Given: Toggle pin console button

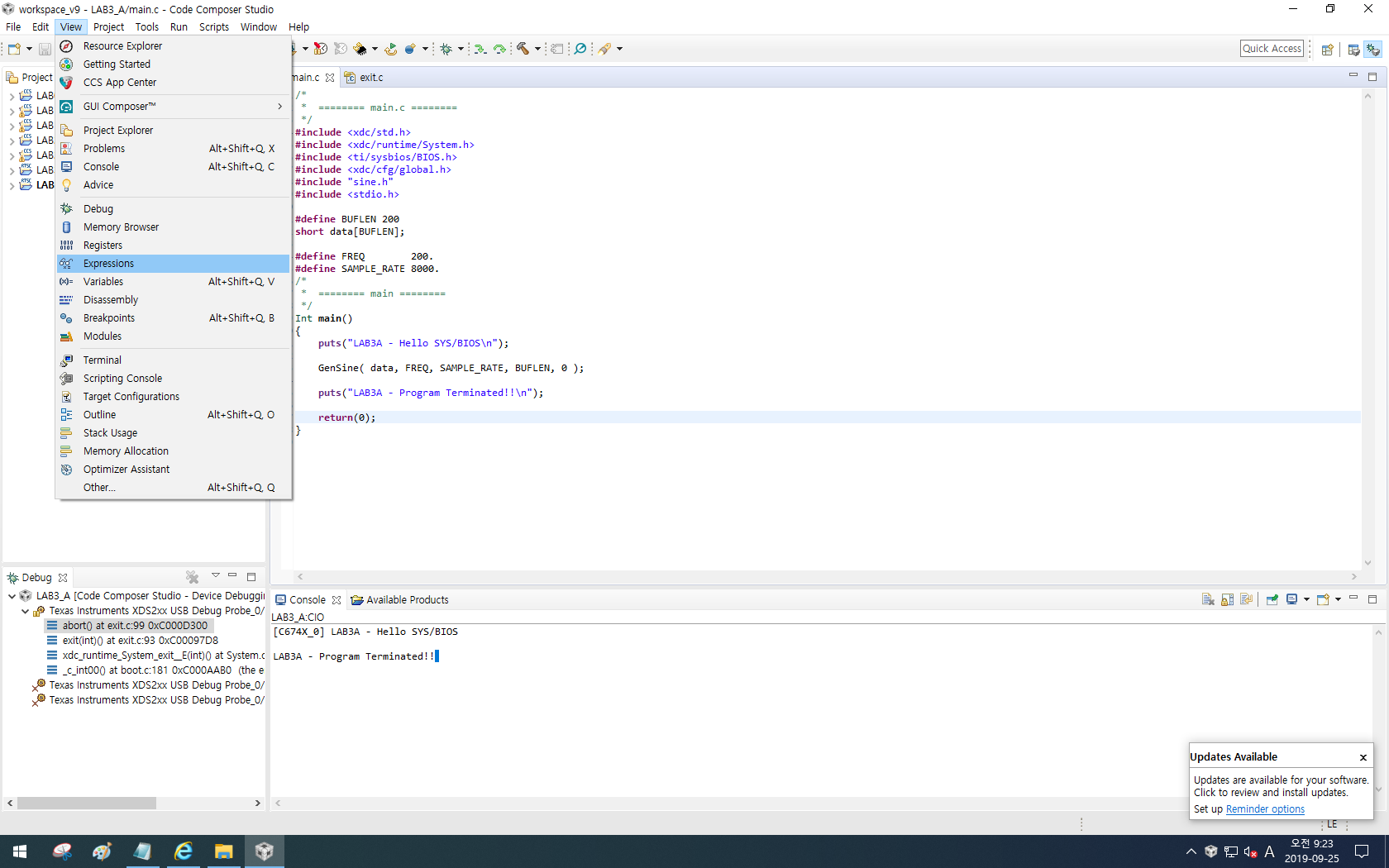Looking at the screenshot, I should [1272, 600].
